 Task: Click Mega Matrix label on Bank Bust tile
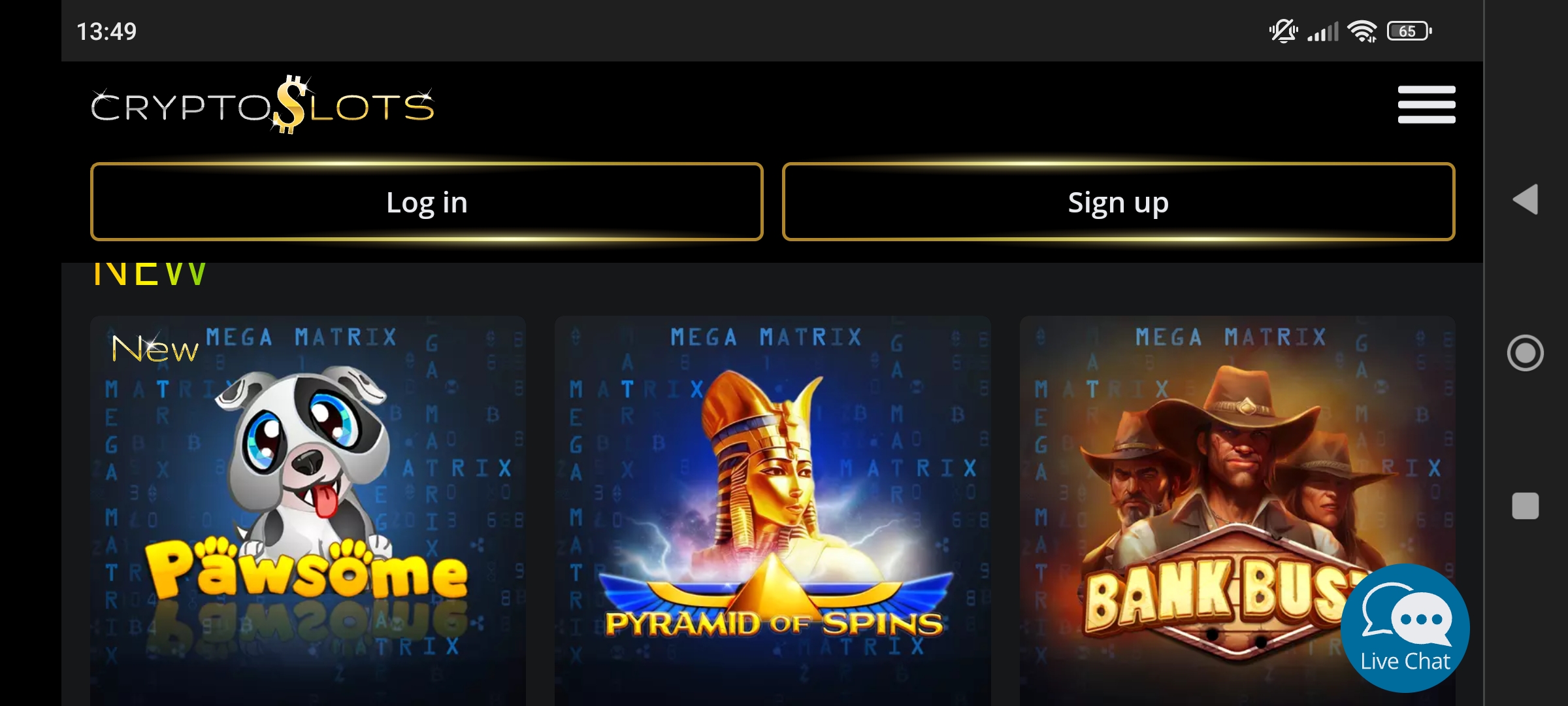pos(1231,337)
